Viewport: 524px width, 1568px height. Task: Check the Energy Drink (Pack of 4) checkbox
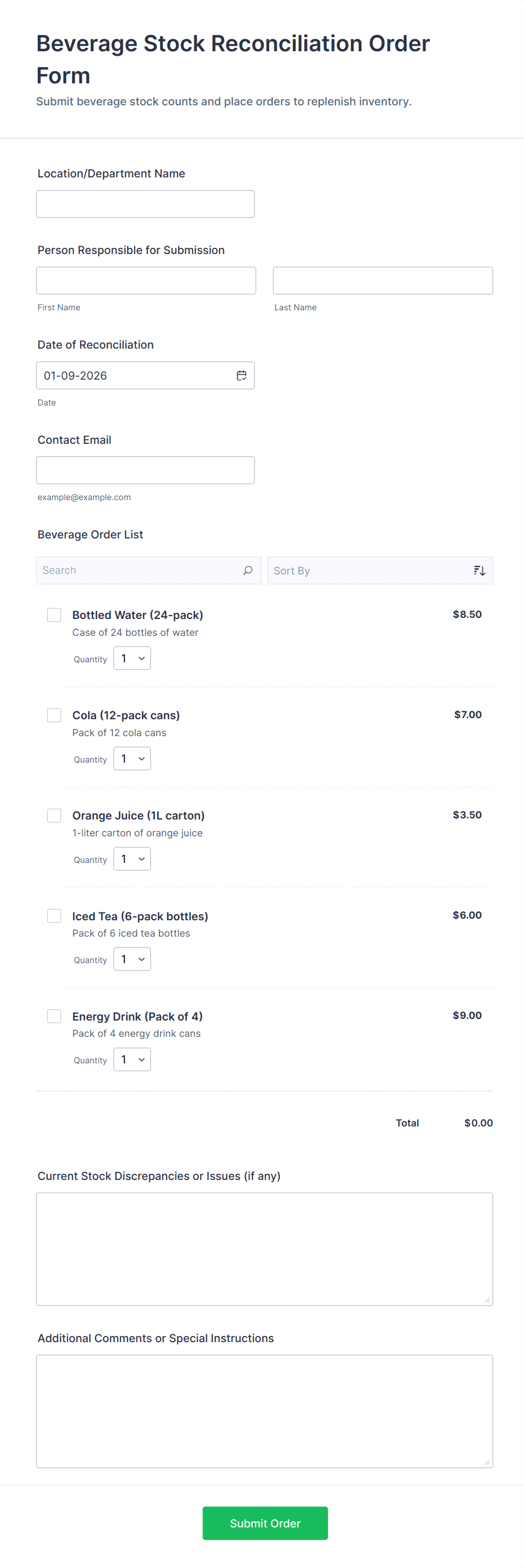coord(54,1016)
